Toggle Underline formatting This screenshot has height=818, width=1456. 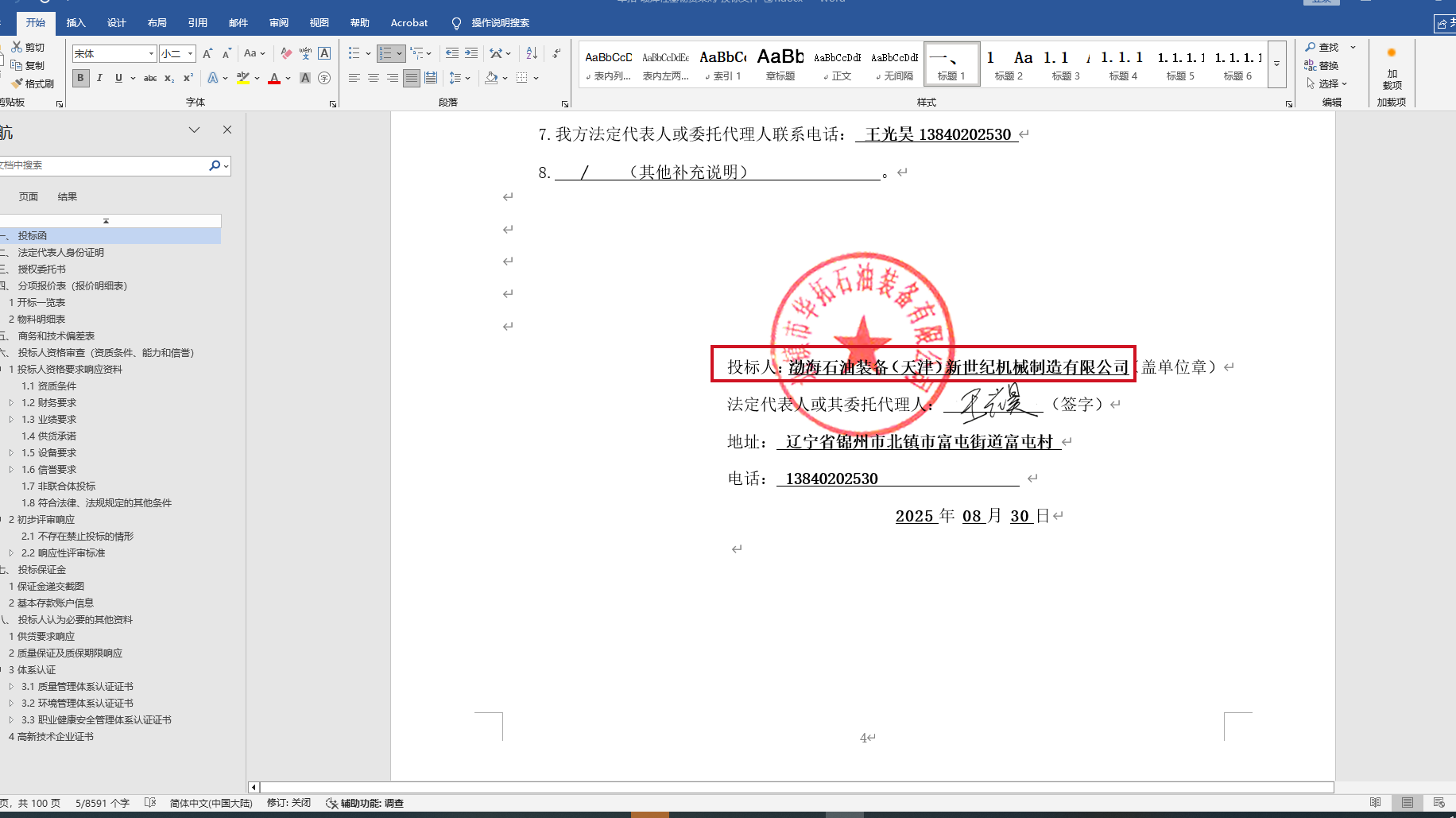118,78
